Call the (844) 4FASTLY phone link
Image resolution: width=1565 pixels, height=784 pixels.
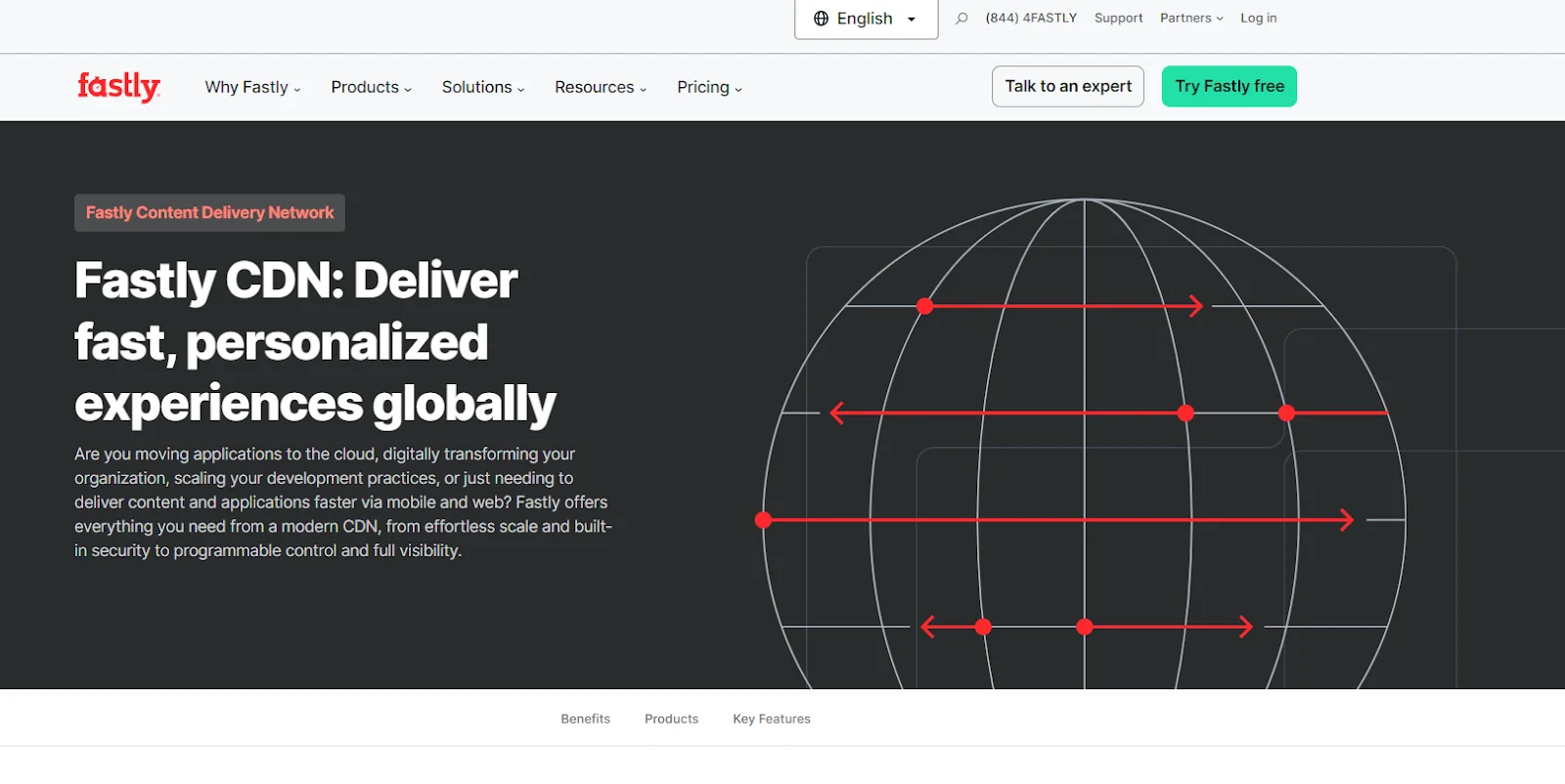[1031, 18]
